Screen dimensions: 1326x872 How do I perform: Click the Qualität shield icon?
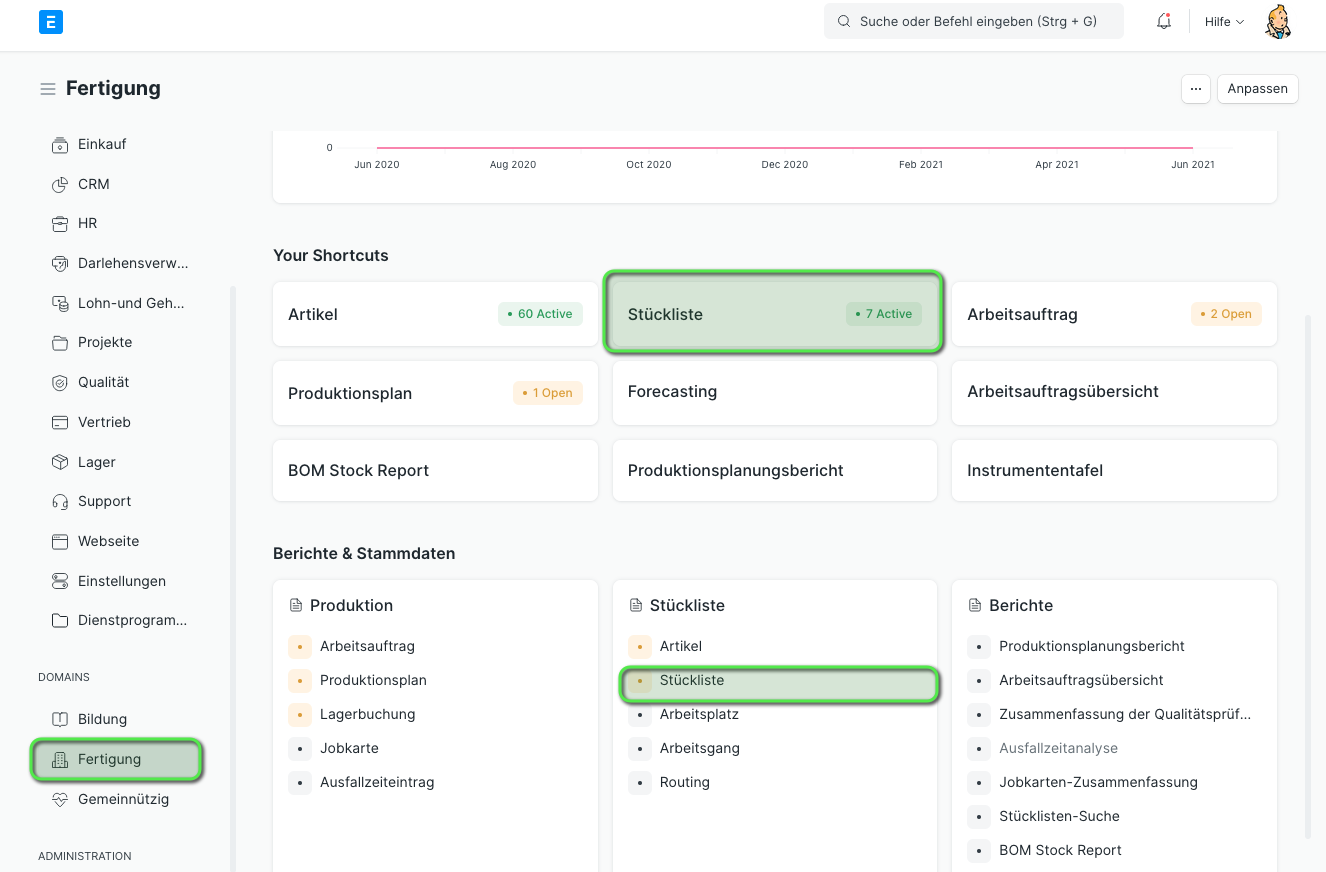pos(59,382)
